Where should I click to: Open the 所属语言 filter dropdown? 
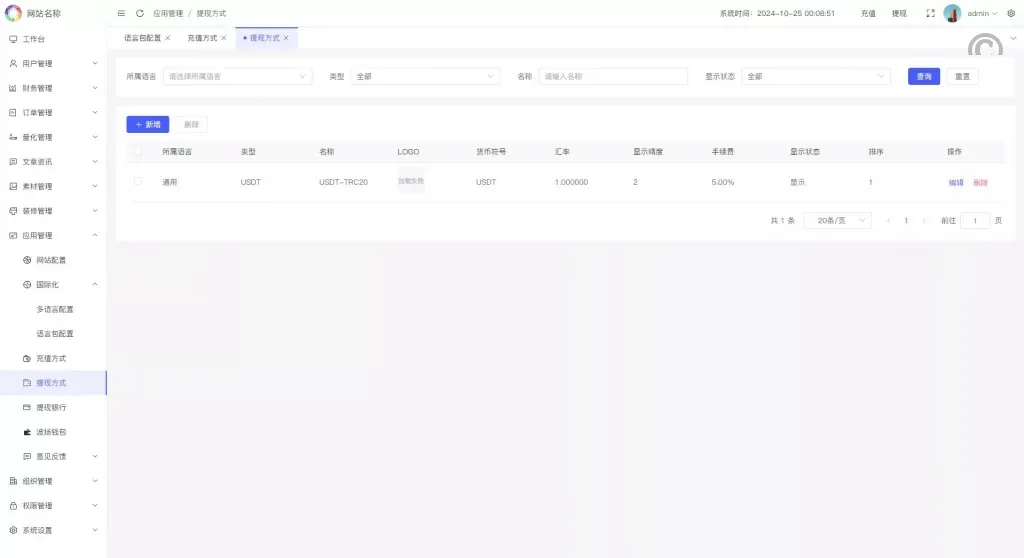(x=238, y=76)
